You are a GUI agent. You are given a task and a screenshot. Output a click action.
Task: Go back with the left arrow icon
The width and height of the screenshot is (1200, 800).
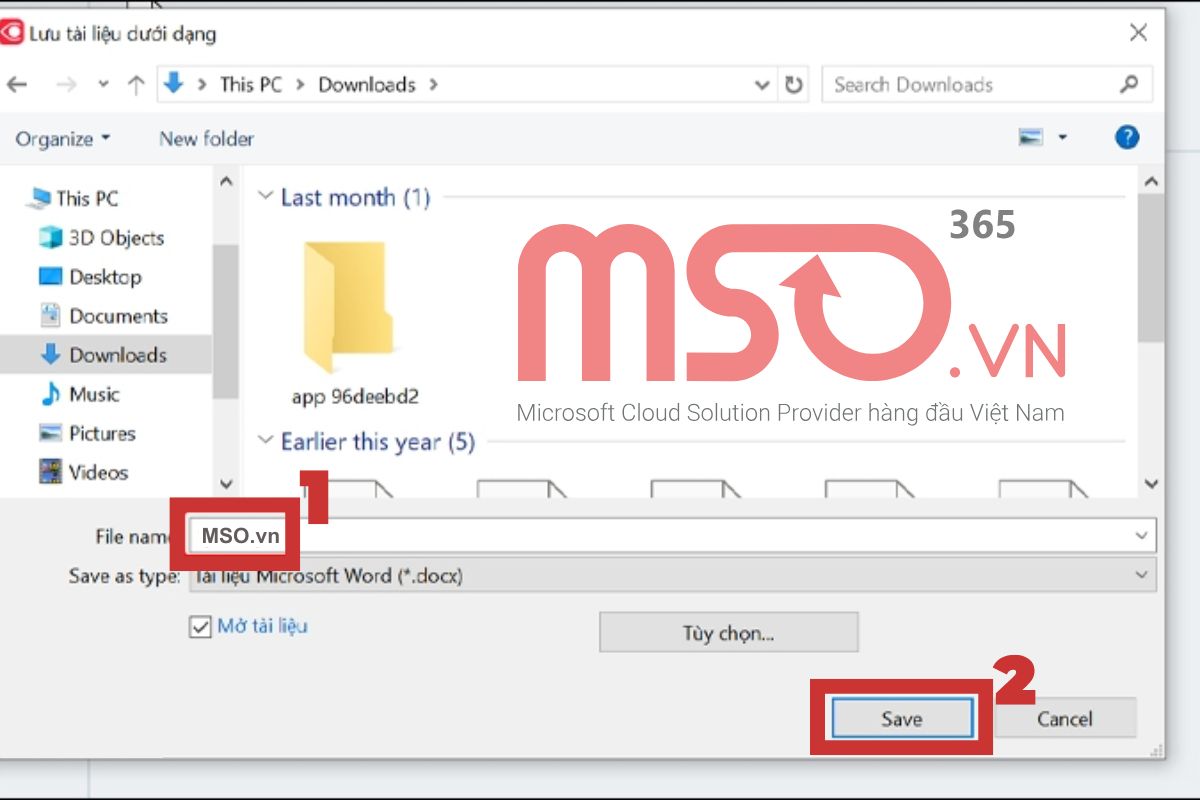click(17, 85)
